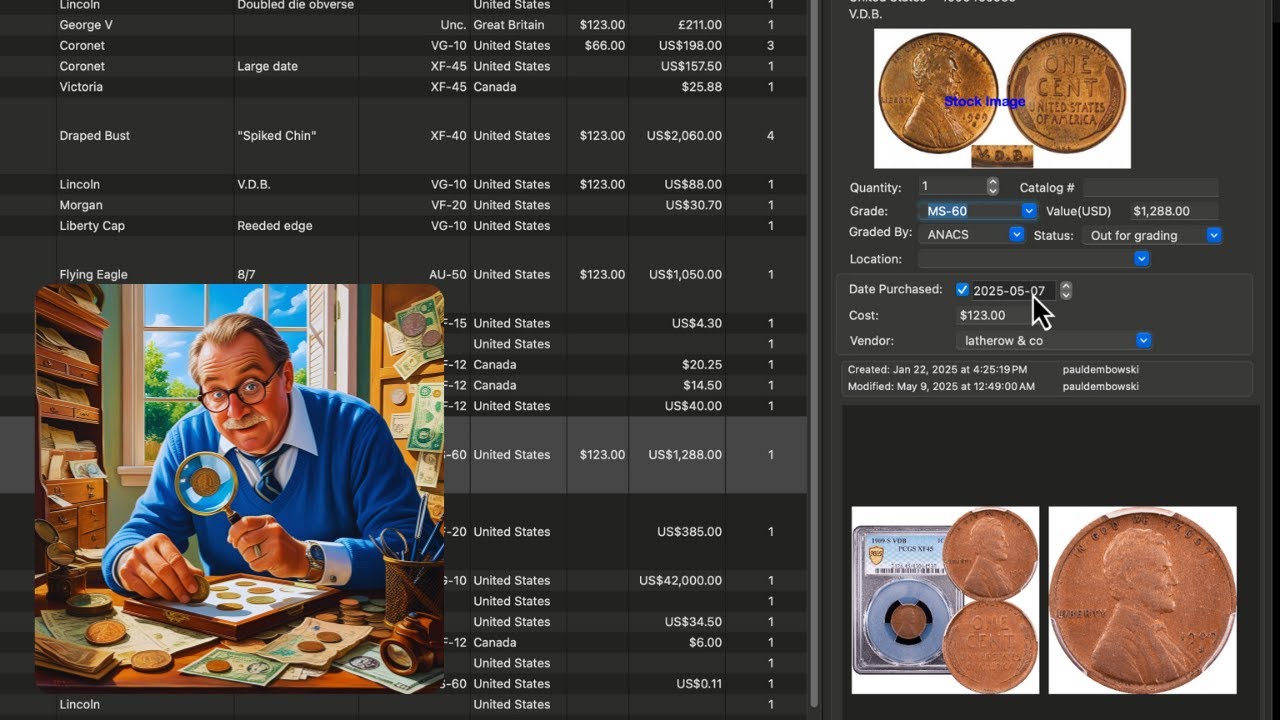Click the Date Purchased stepper arrows
1280x720 pixels.
click(1065, 290)
